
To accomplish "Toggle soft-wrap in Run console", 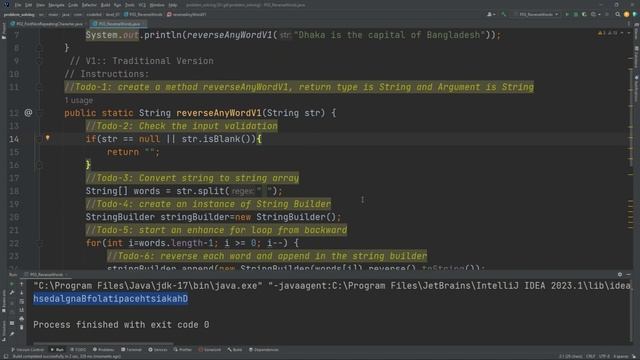I will (21, 302).
